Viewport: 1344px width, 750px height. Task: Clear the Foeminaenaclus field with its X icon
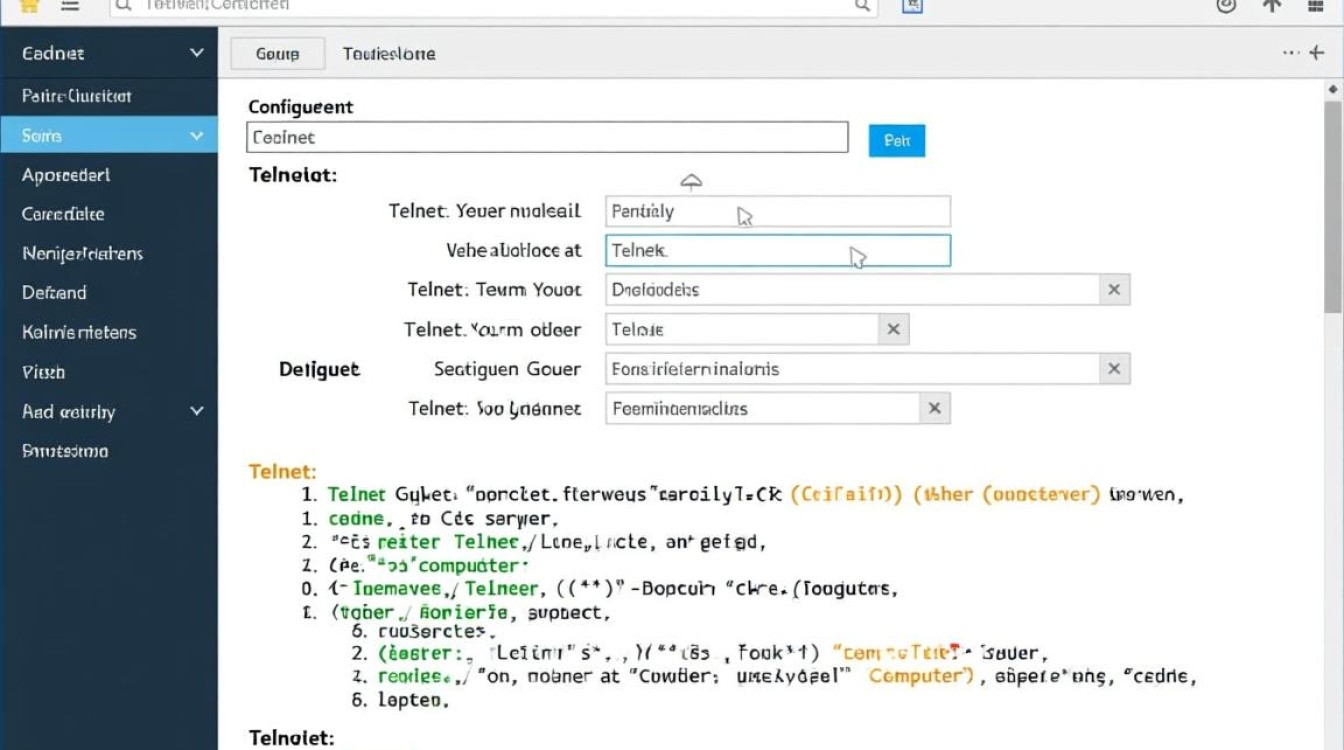coord(934,408)
